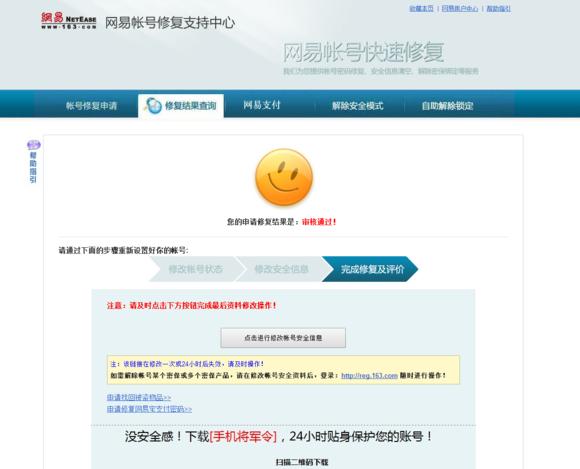Screen dimensions: 580x469
Task: Click the 扫描二维码下载 label
Action: (302, 462)
